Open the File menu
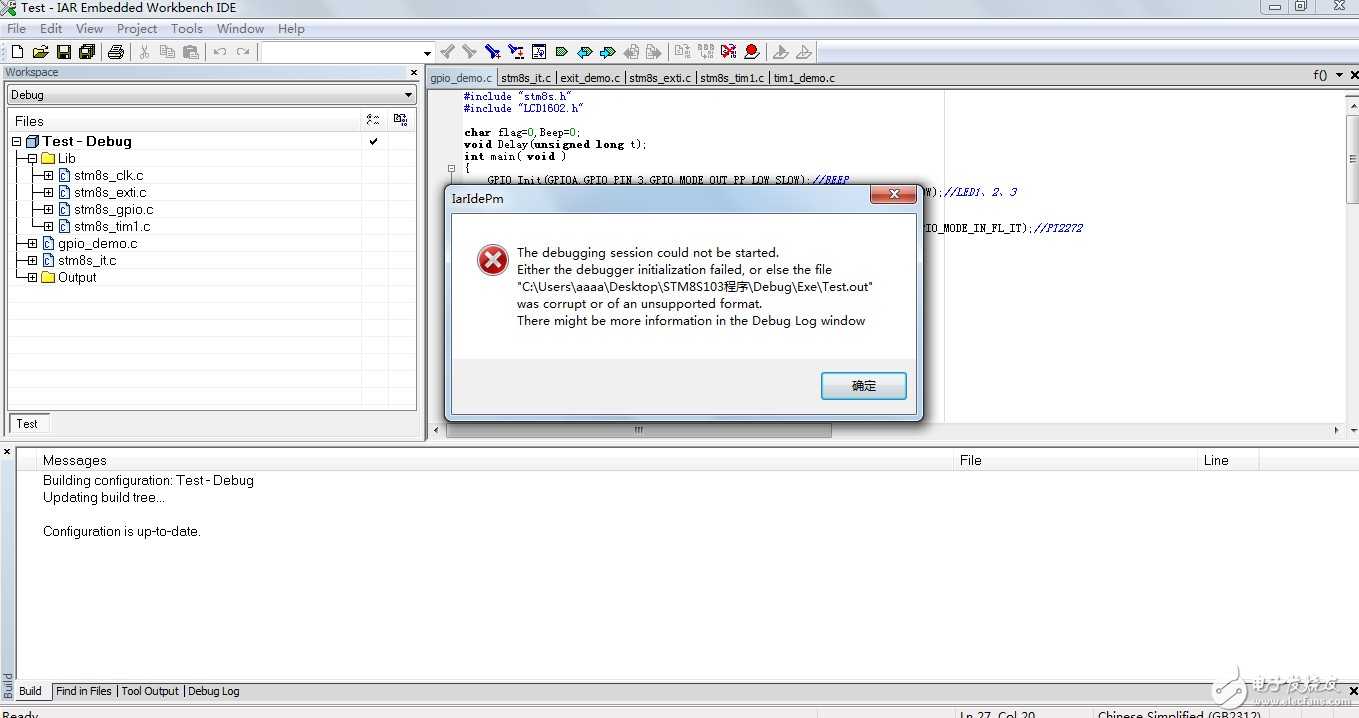Screen dimensions: 1359x718 tap(17, 29)
